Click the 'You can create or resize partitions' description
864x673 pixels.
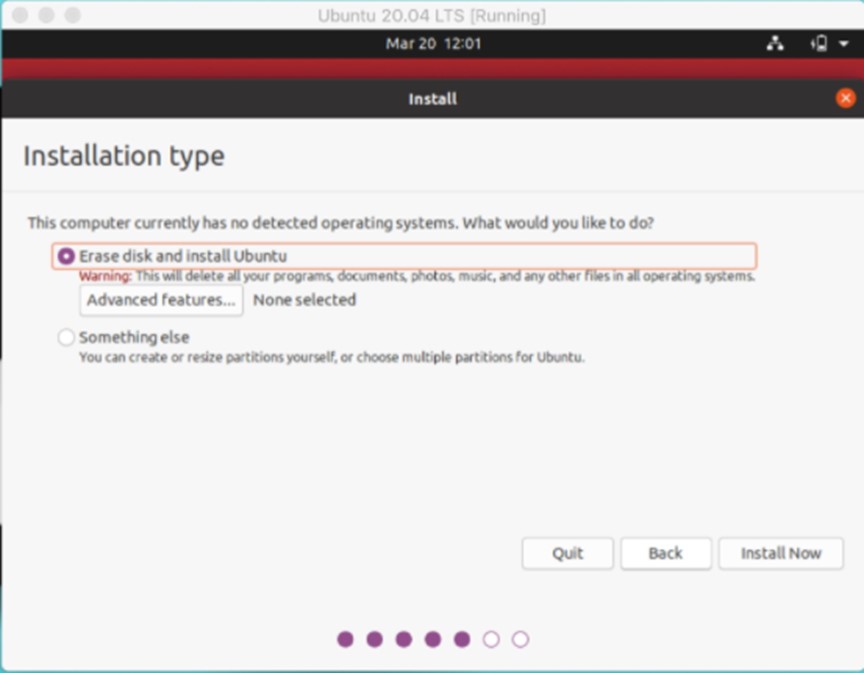(x=332, y=357)
